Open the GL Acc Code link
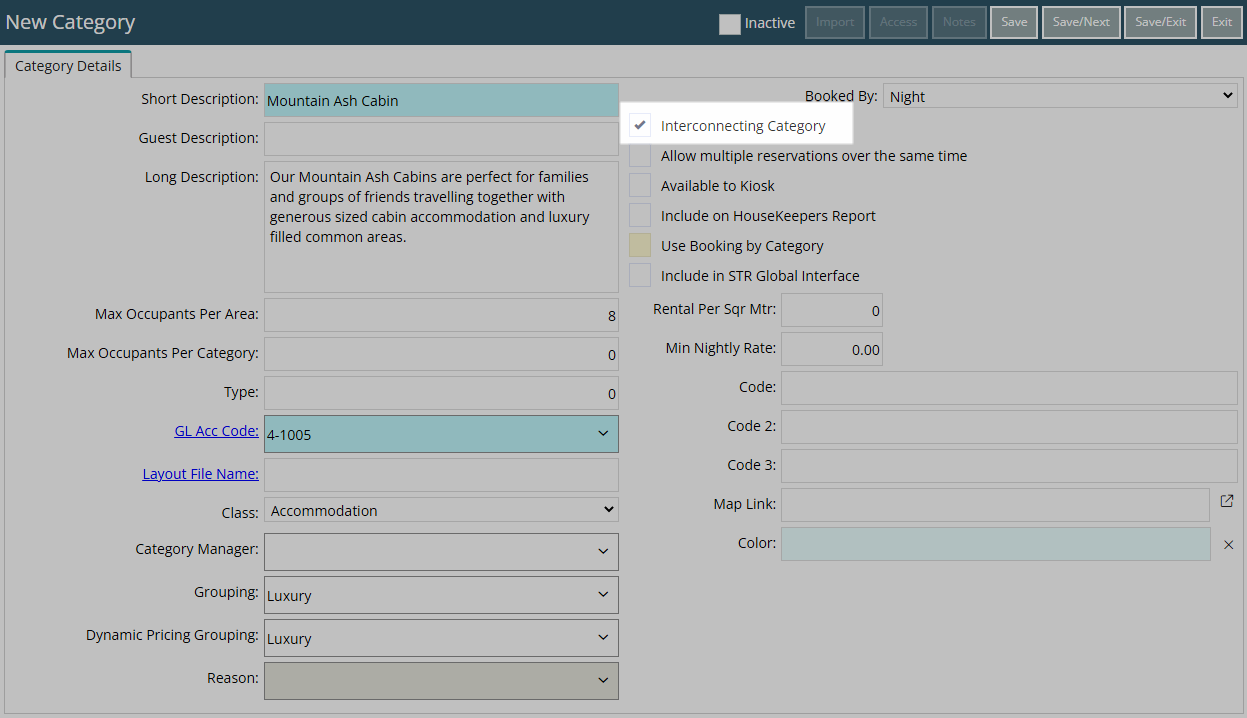Viewport: 1247px width, 718px height. click(x=216, y=431)
